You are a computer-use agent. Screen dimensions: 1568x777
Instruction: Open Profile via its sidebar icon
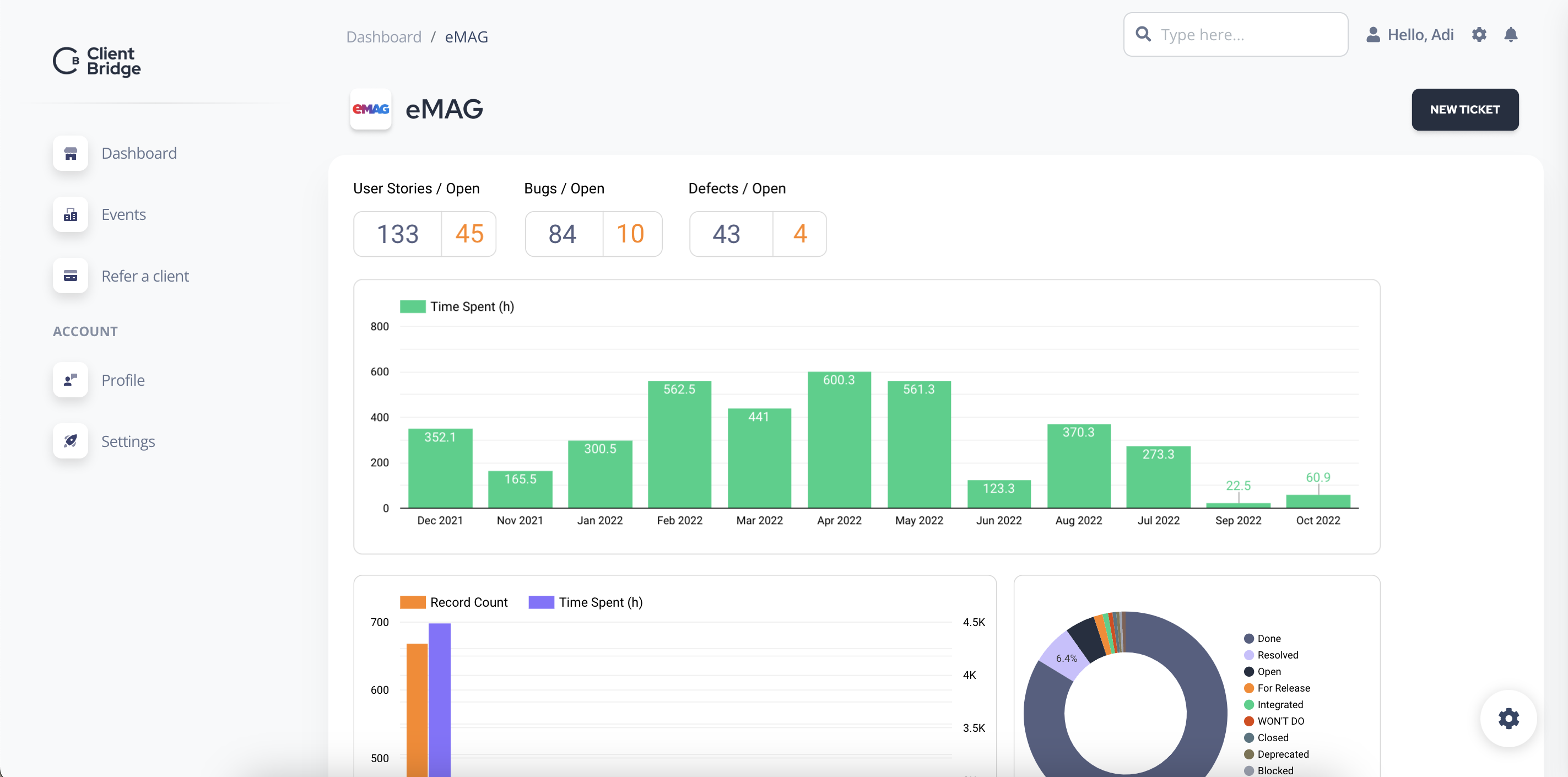[x=71, y=380]
